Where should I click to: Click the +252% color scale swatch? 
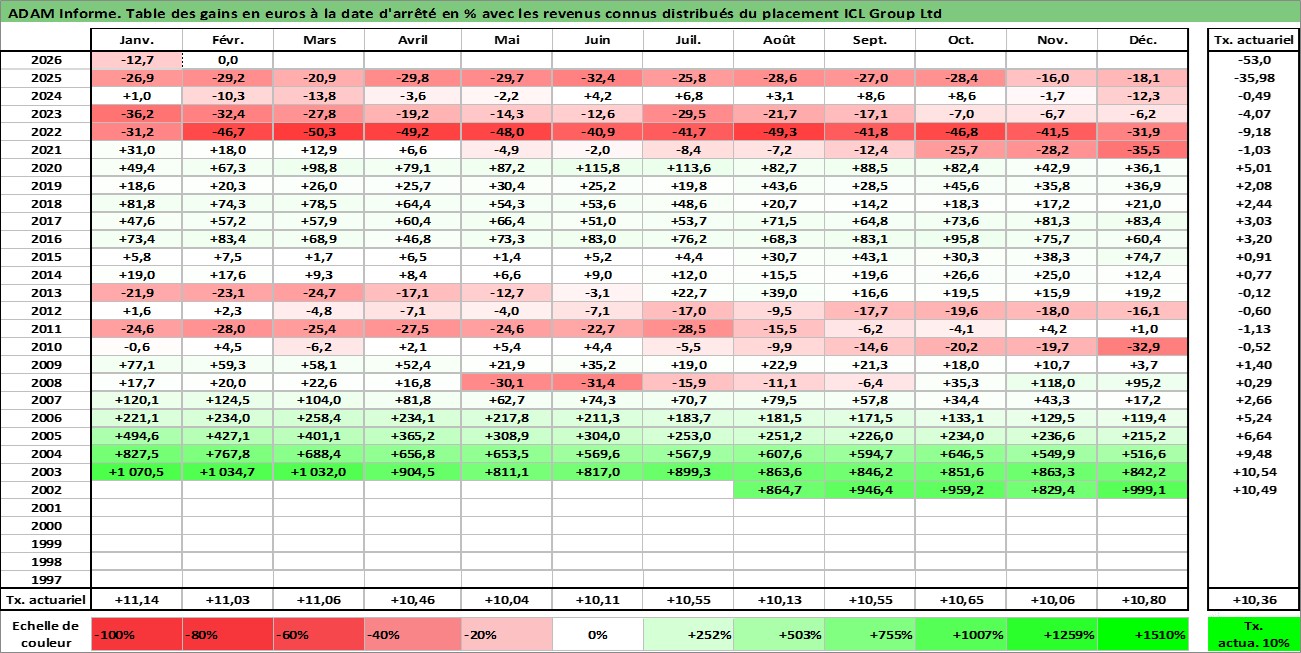(x=688, y=634)
